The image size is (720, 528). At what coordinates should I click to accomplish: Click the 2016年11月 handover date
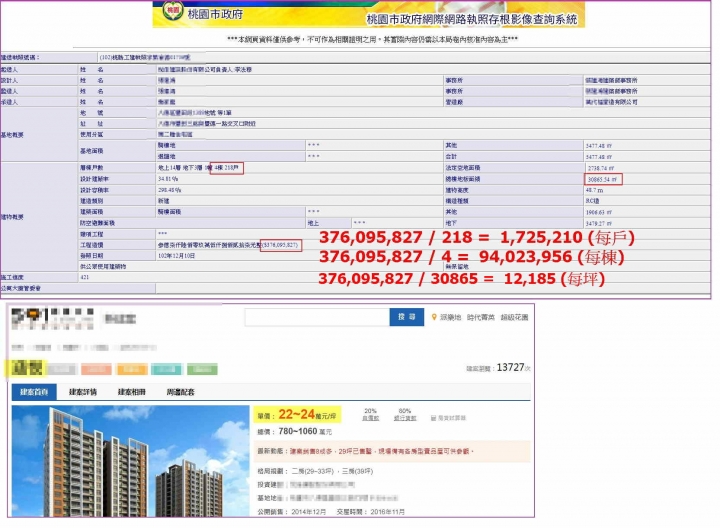pyautogui.click(x=387, y=511)
